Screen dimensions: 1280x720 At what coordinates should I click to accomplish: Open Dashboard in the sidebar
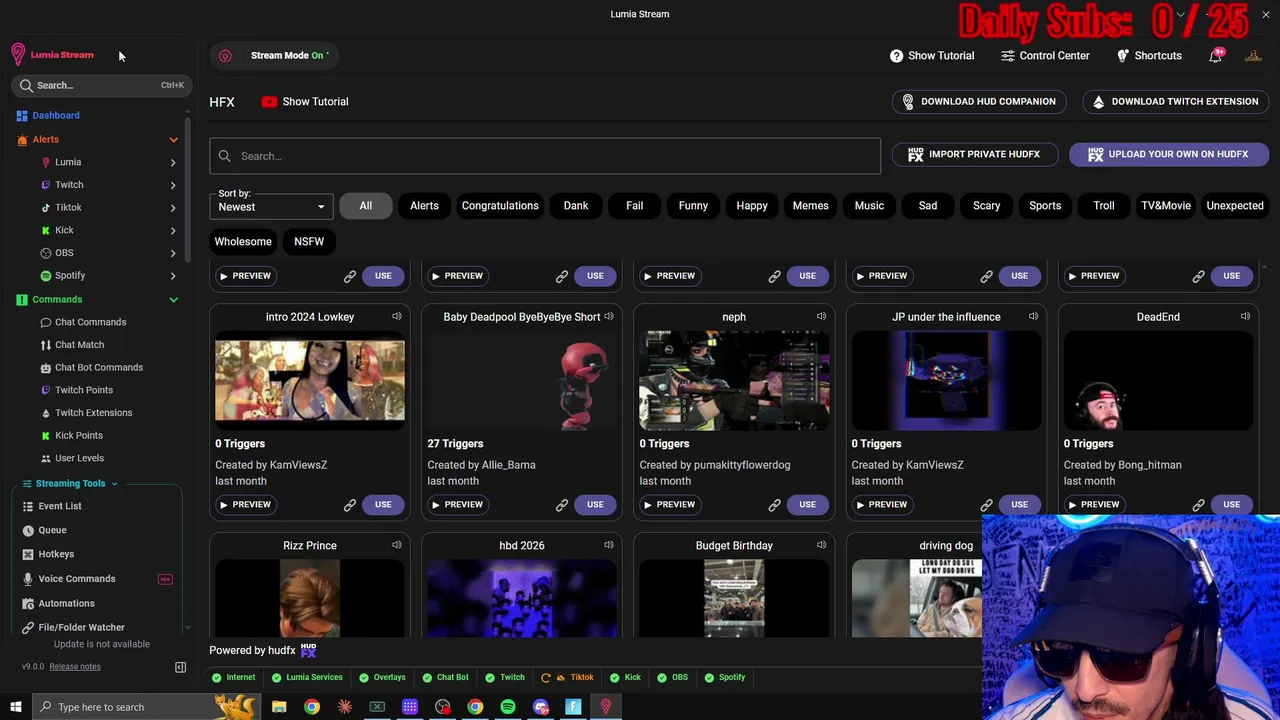pos(56,116)
